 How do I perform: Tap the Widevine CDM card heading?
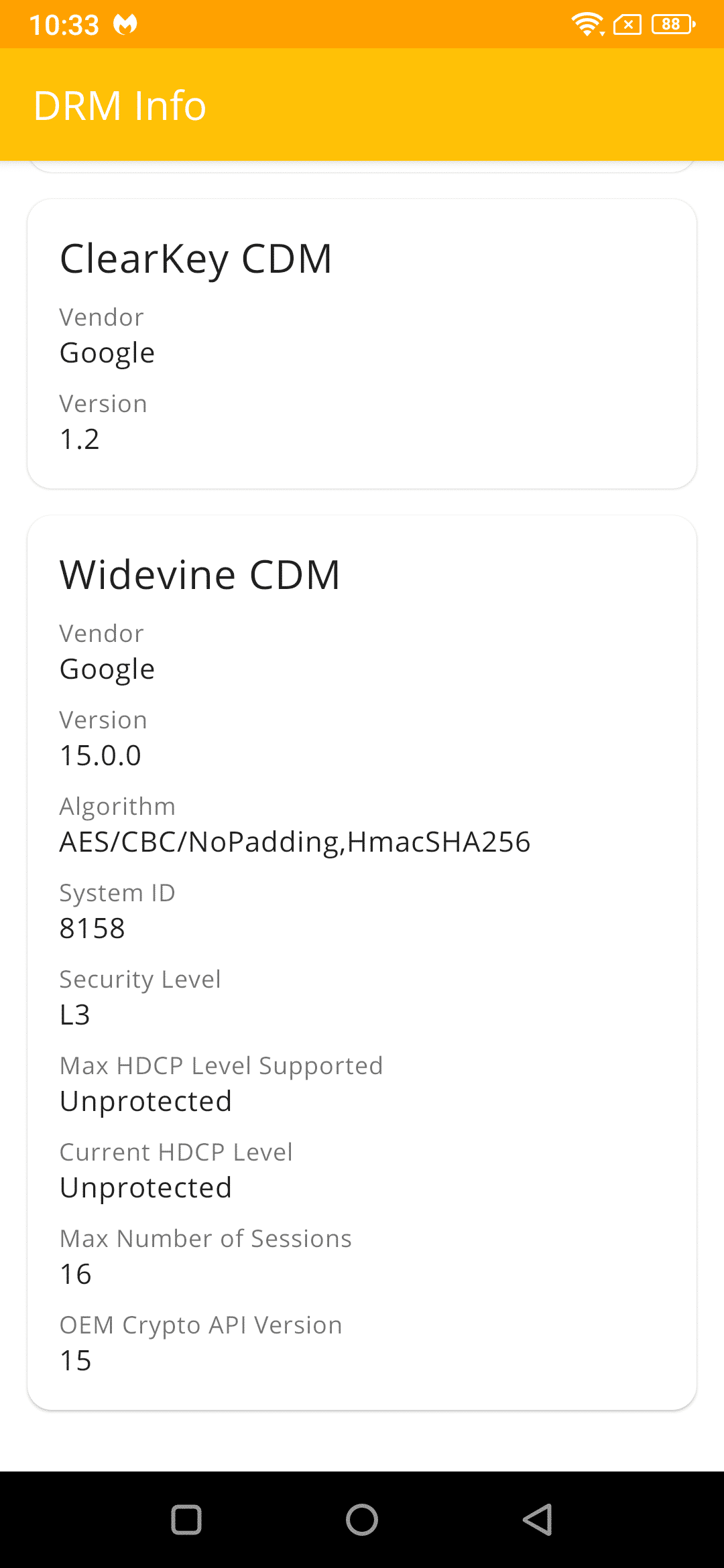point(200,575)
